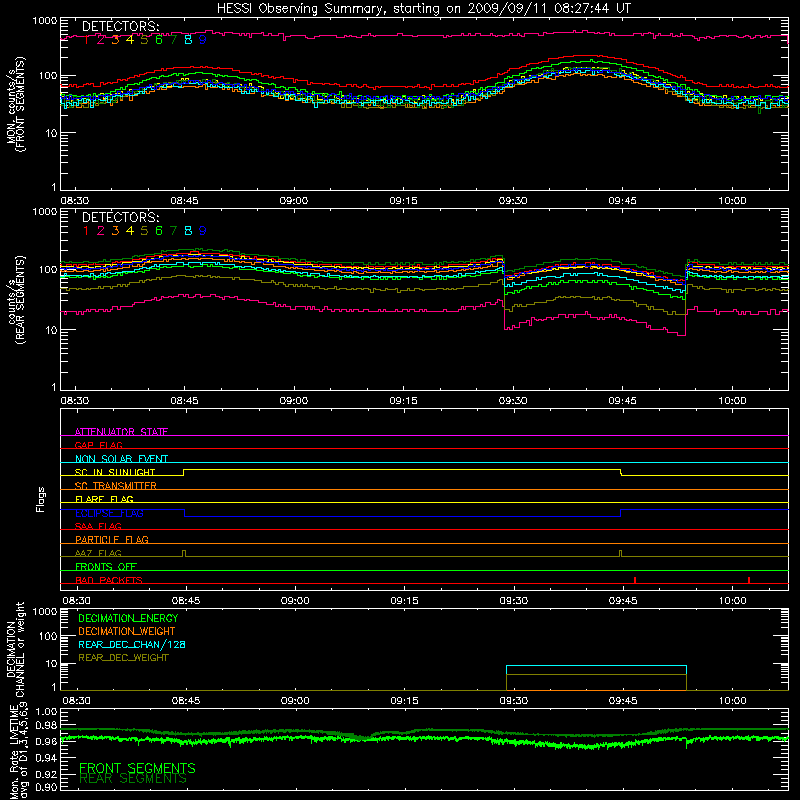Click detector number 1 in front segments legend
This screenshot has width=800, height=800.
tap(86, 40)
